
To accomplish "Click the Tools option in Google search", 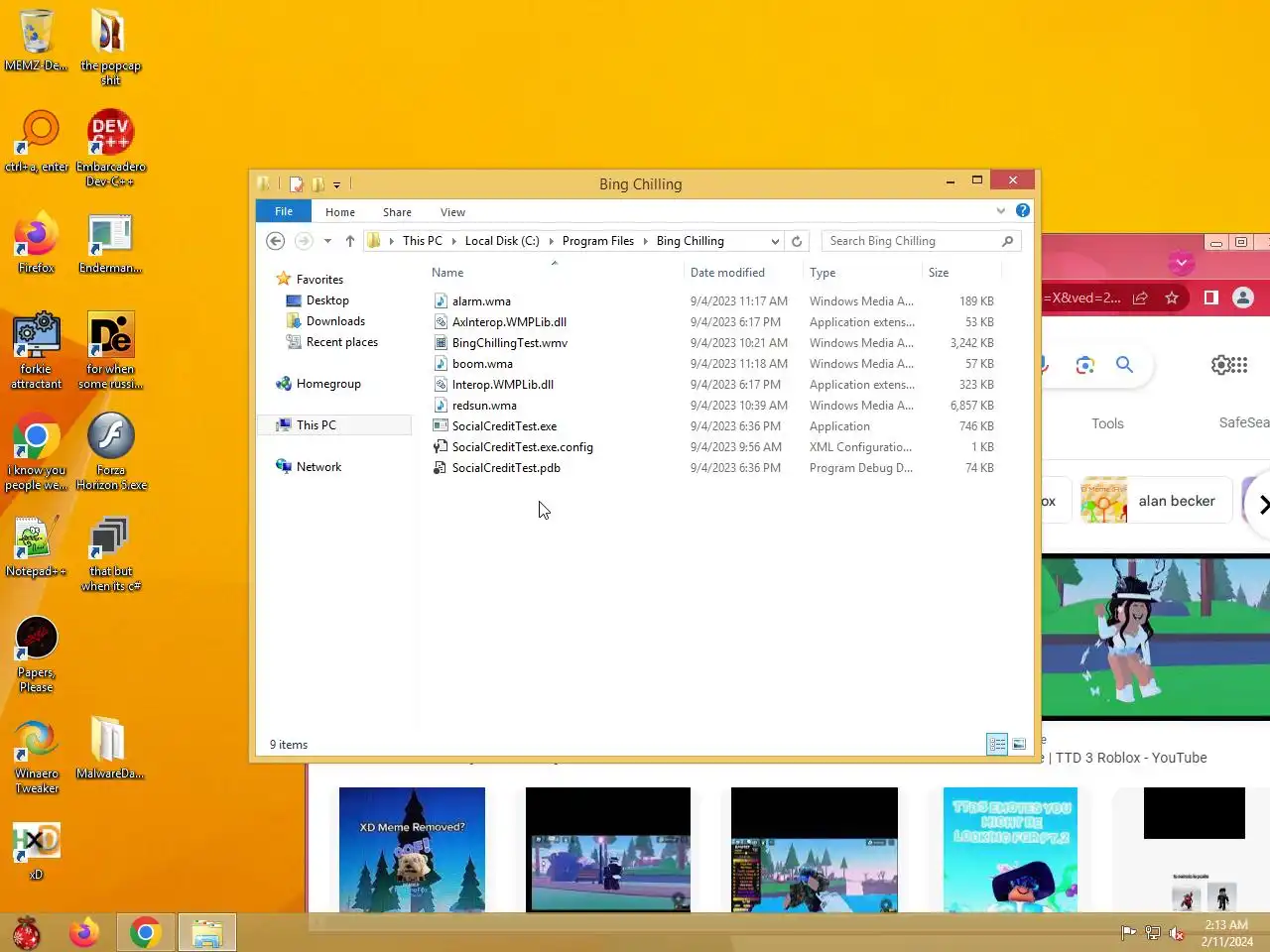I will 1107,423.
